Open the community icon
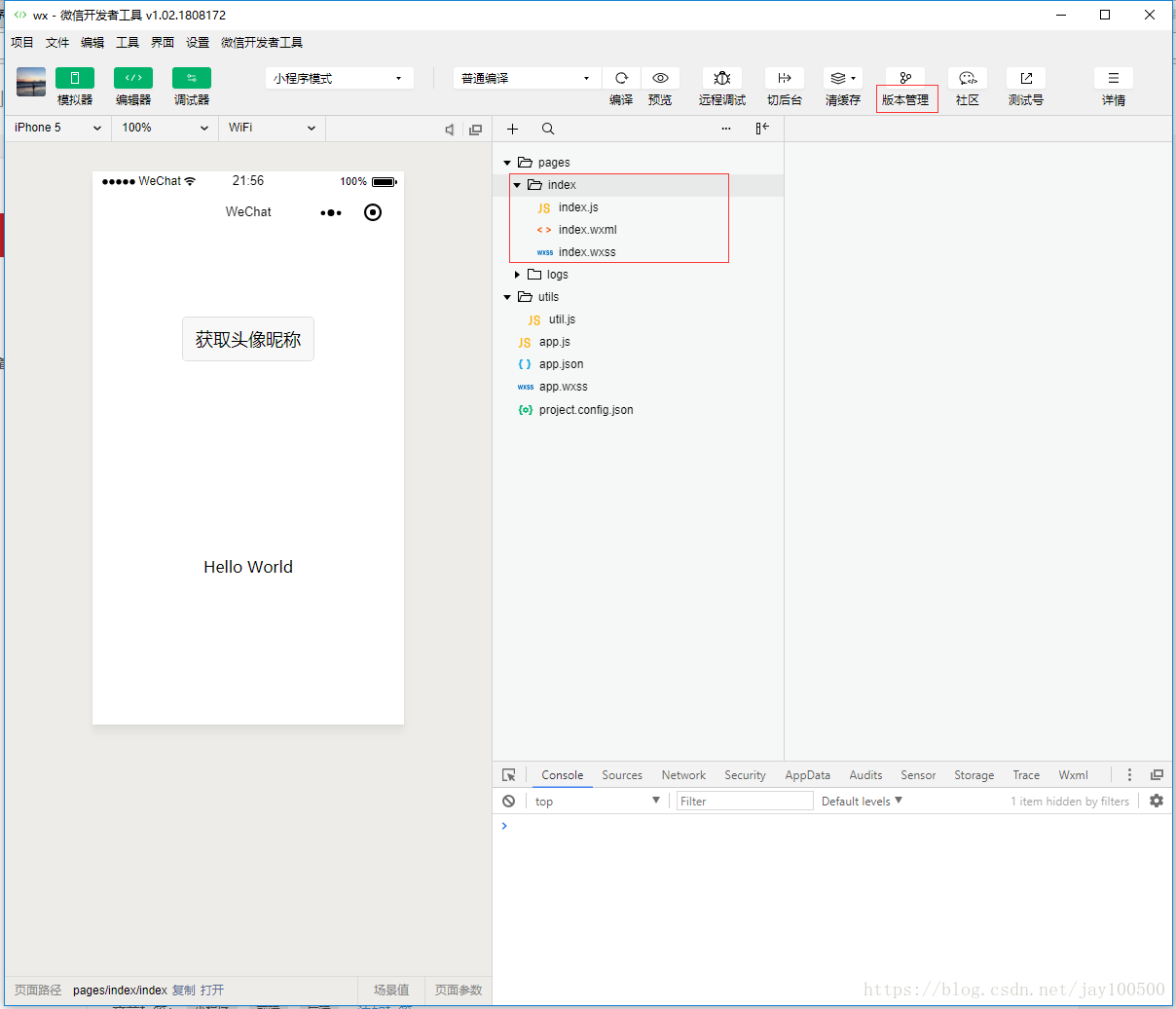The width and height of the screenshot is (1176, 1009). [968, 78]
